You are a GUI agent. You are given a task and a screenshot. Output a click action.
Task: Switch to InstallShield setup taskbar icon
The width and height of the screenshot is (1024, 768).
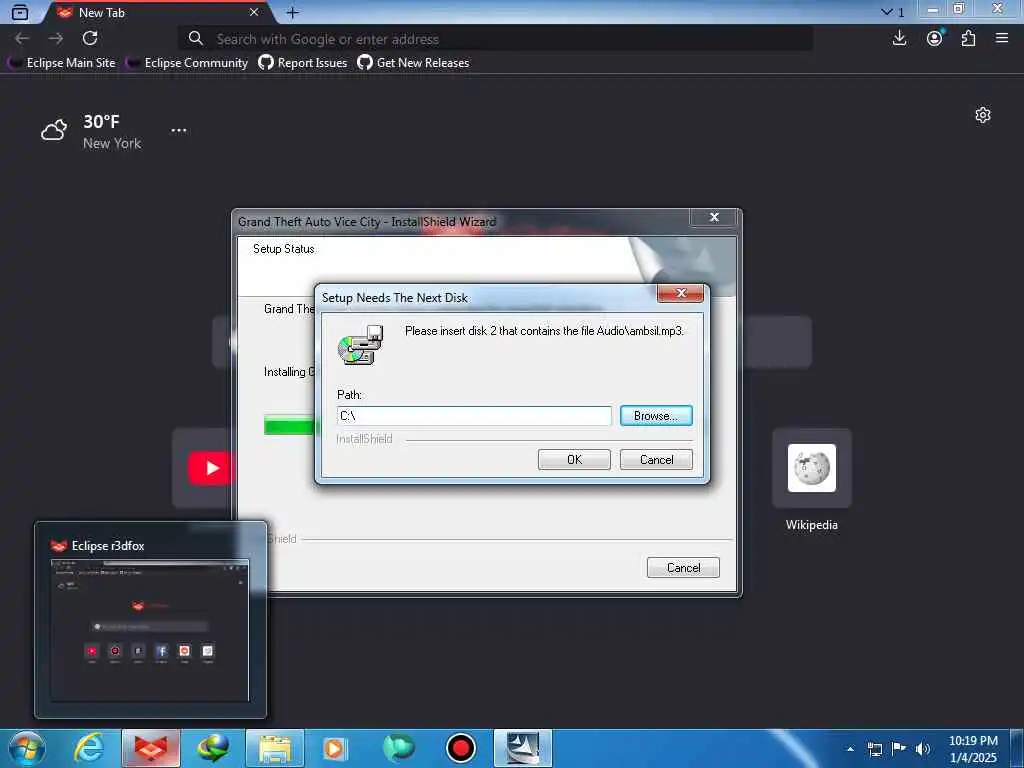[523, 748]
